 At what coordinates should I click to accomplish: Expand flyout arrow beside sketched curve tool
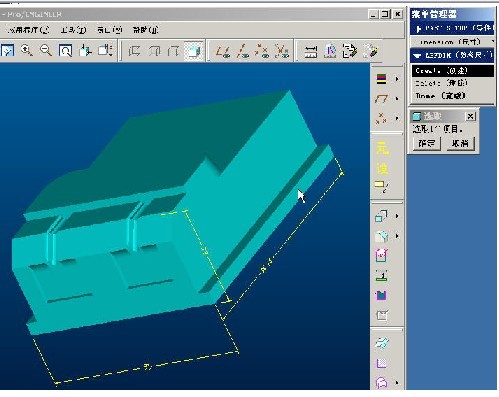tap(397, 99)
